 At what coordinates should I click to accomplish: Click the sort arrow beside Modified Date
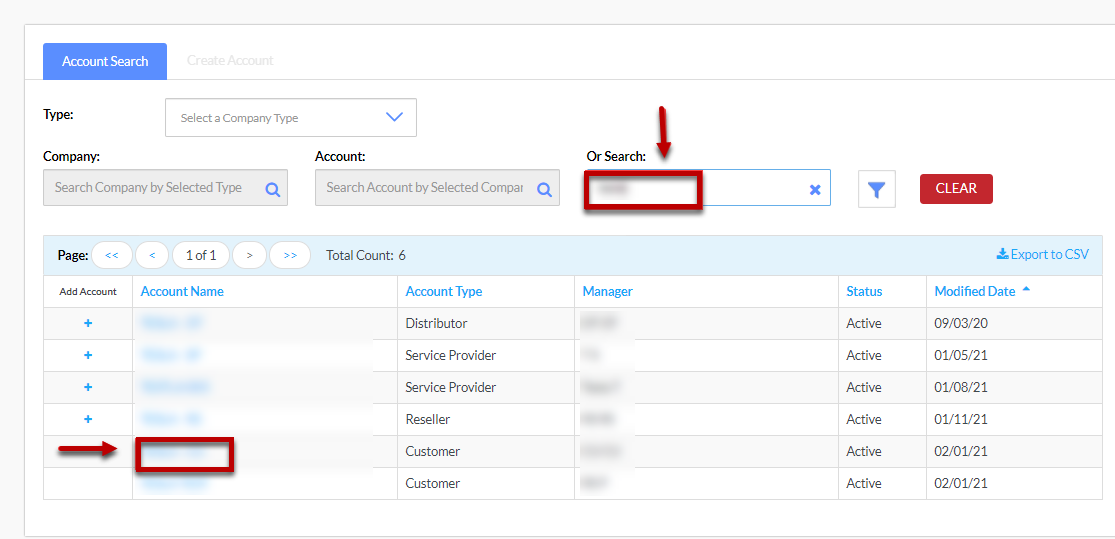1025,289
